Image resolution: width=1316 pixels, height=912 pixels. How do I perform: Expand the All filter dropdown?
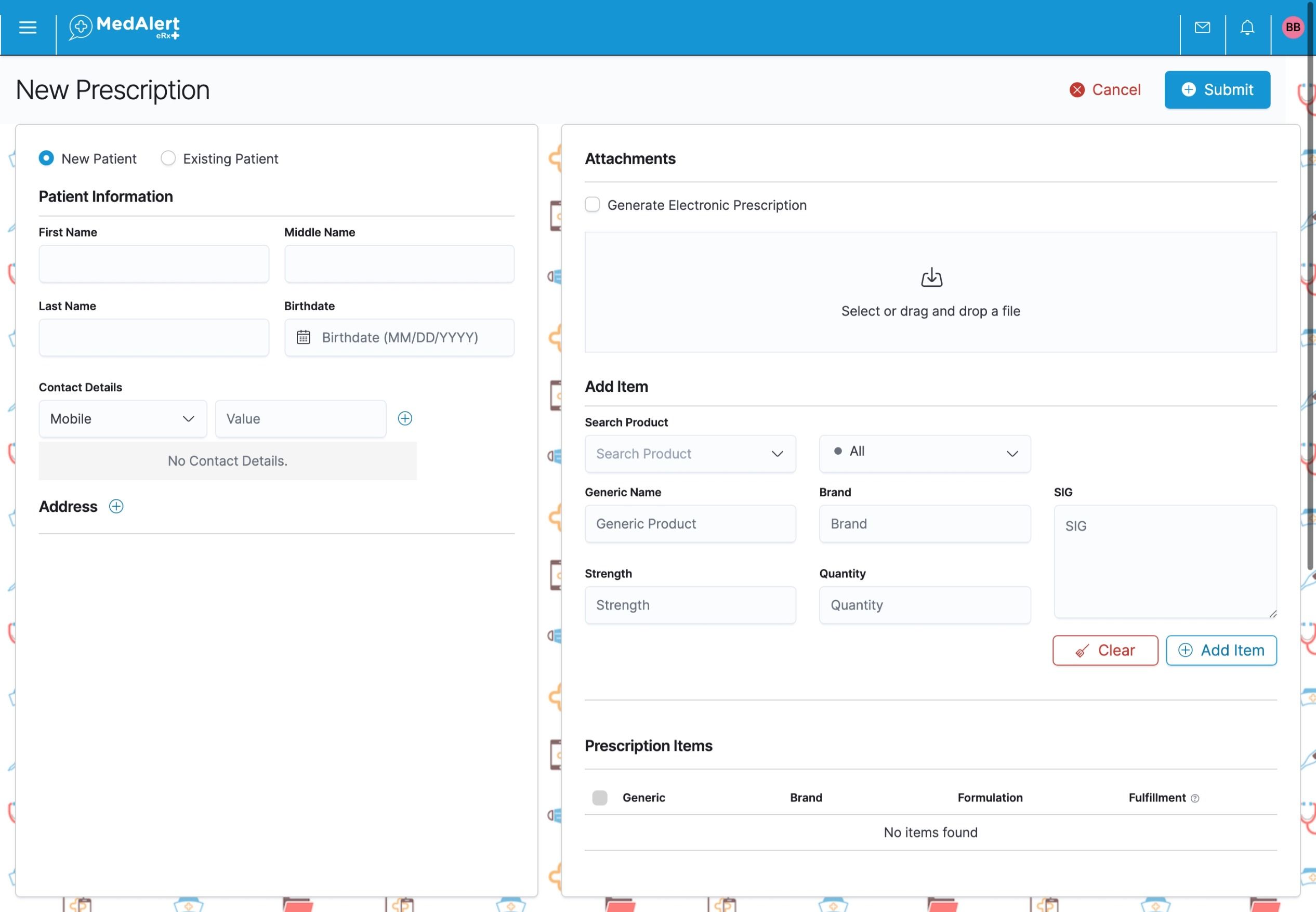tap(925, 454)
